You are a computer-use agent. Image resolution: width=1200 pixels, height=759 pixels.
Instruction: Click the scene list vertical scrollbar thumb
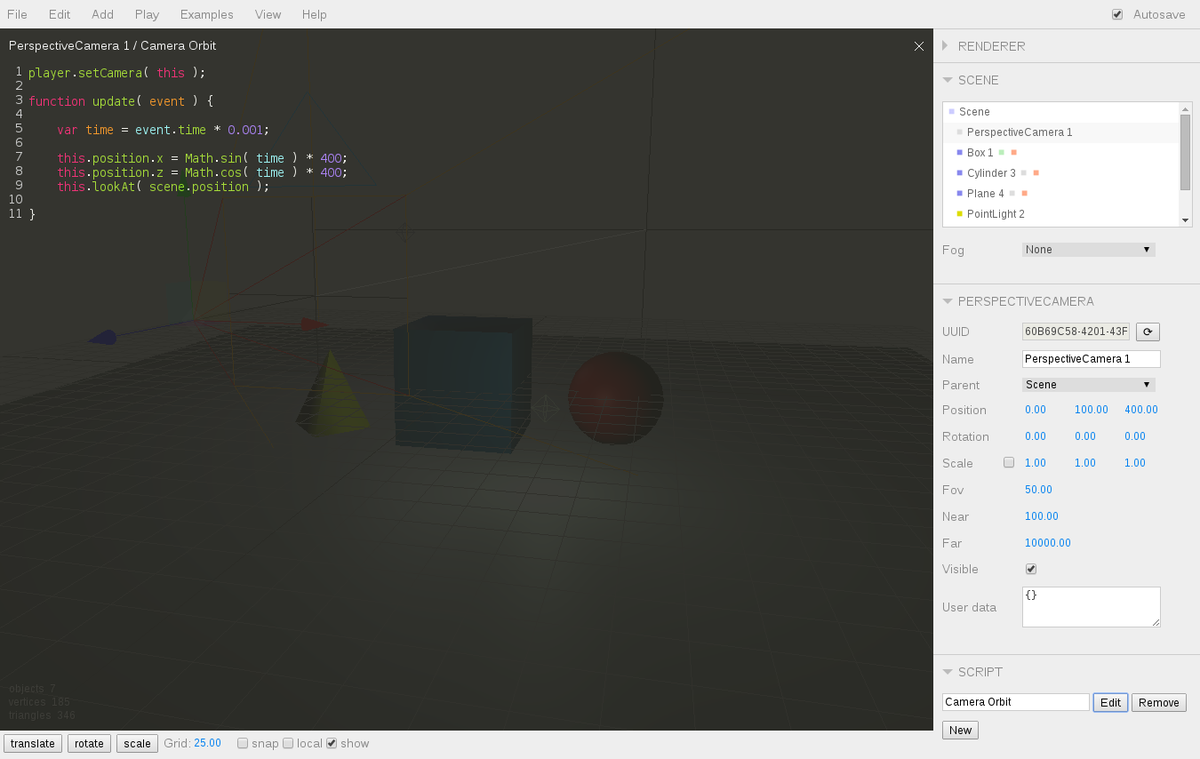pos(1186,152)
